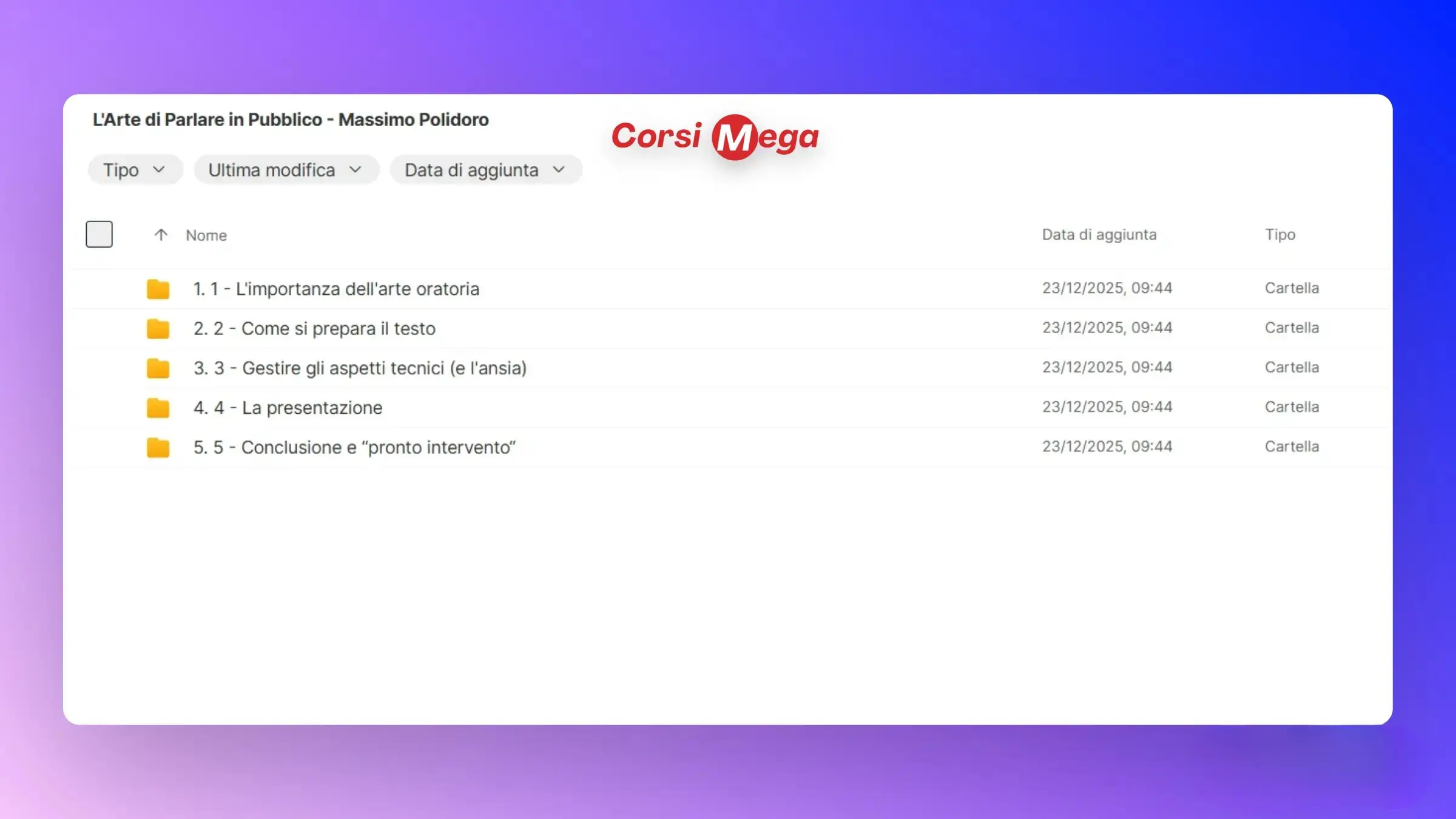Screen dimensions: 1456x819
Task: Click the folder icon for L'importanza dell'arte oratoria
Action: pos(158,289)
